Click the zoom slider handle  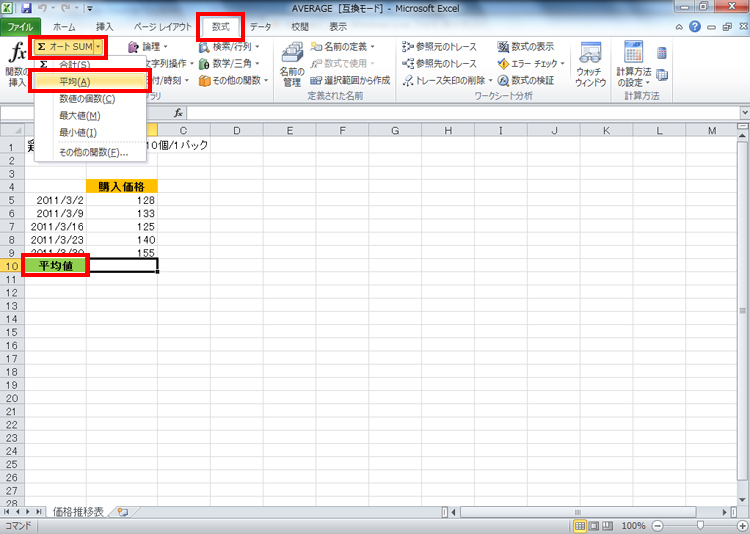pyautogui.click(x=700, y=526)
